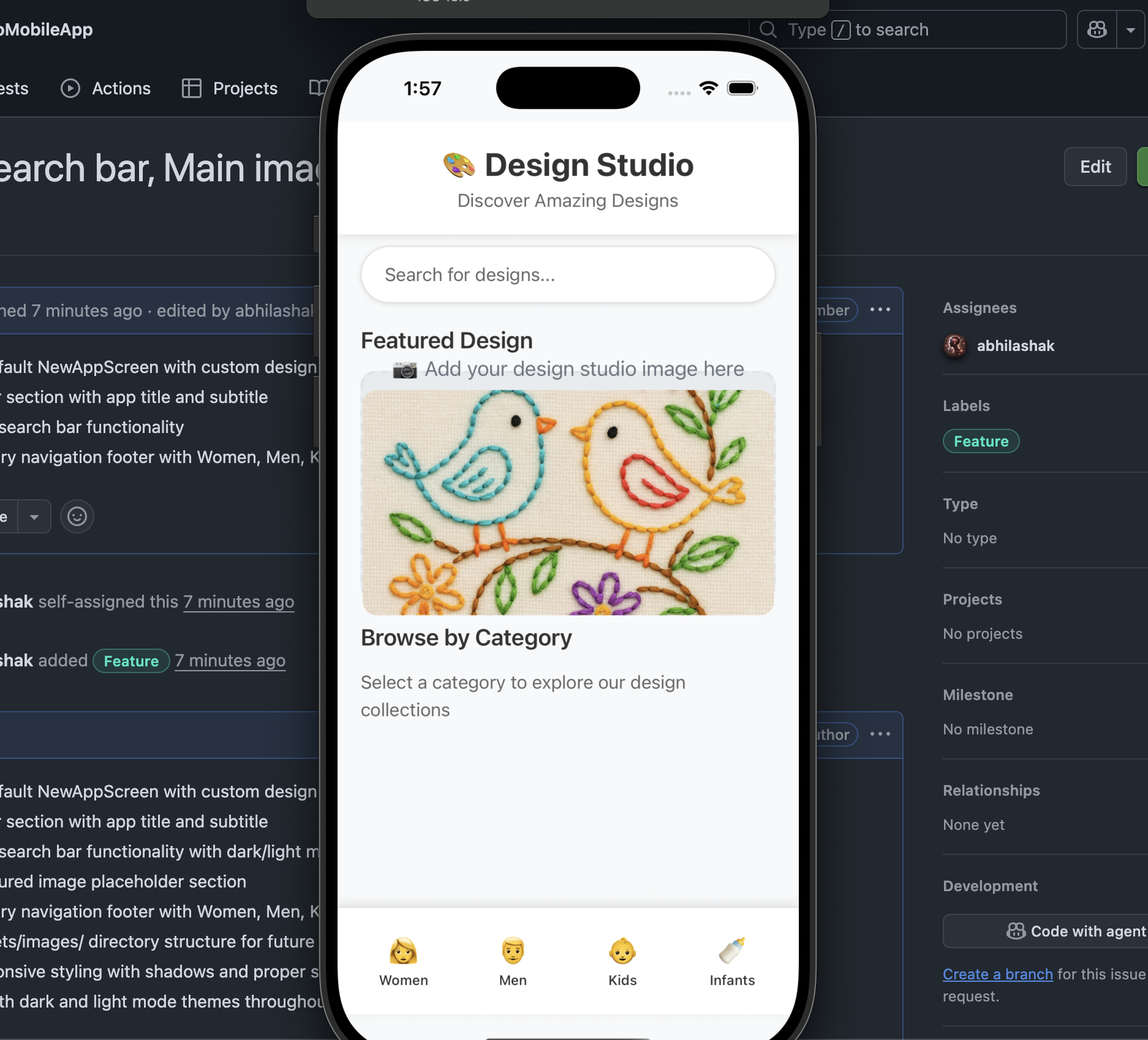The height and width of the screenshot is (1040, 1148).
Task: Tap the Men category icon
Action: pos(513,951)
